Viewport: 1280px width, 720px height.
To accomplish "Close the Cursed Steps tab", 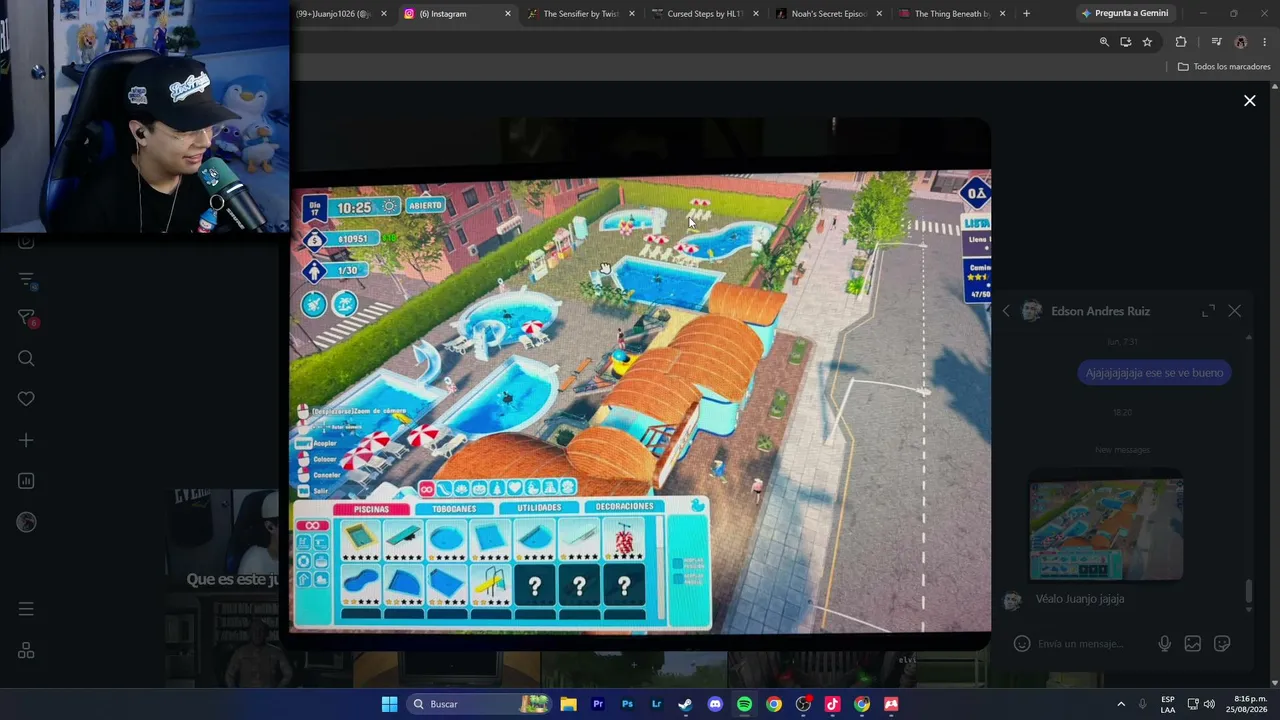I will point(756,14).
